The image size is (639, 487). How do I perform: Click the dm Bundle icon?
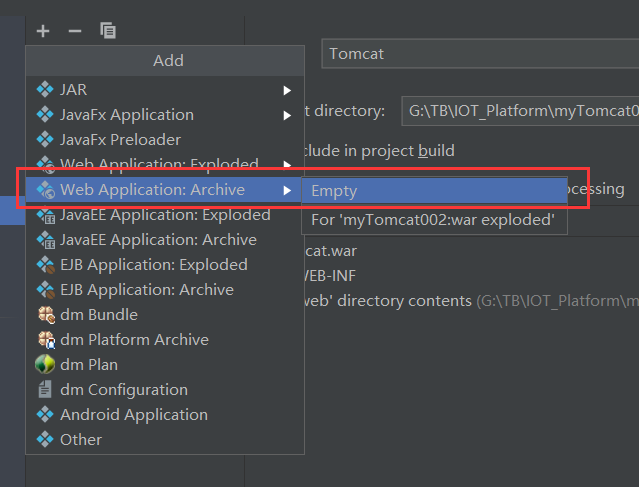pos(44,315)
